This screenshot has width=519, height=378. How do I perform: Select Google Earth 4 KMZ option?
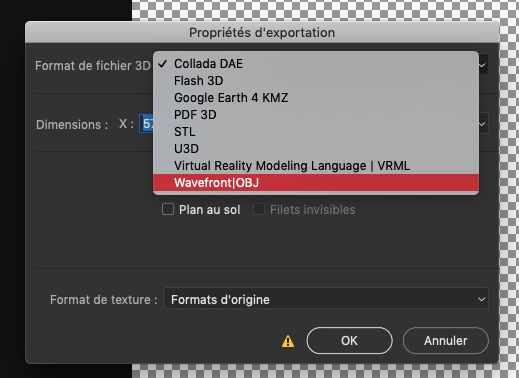316,98
